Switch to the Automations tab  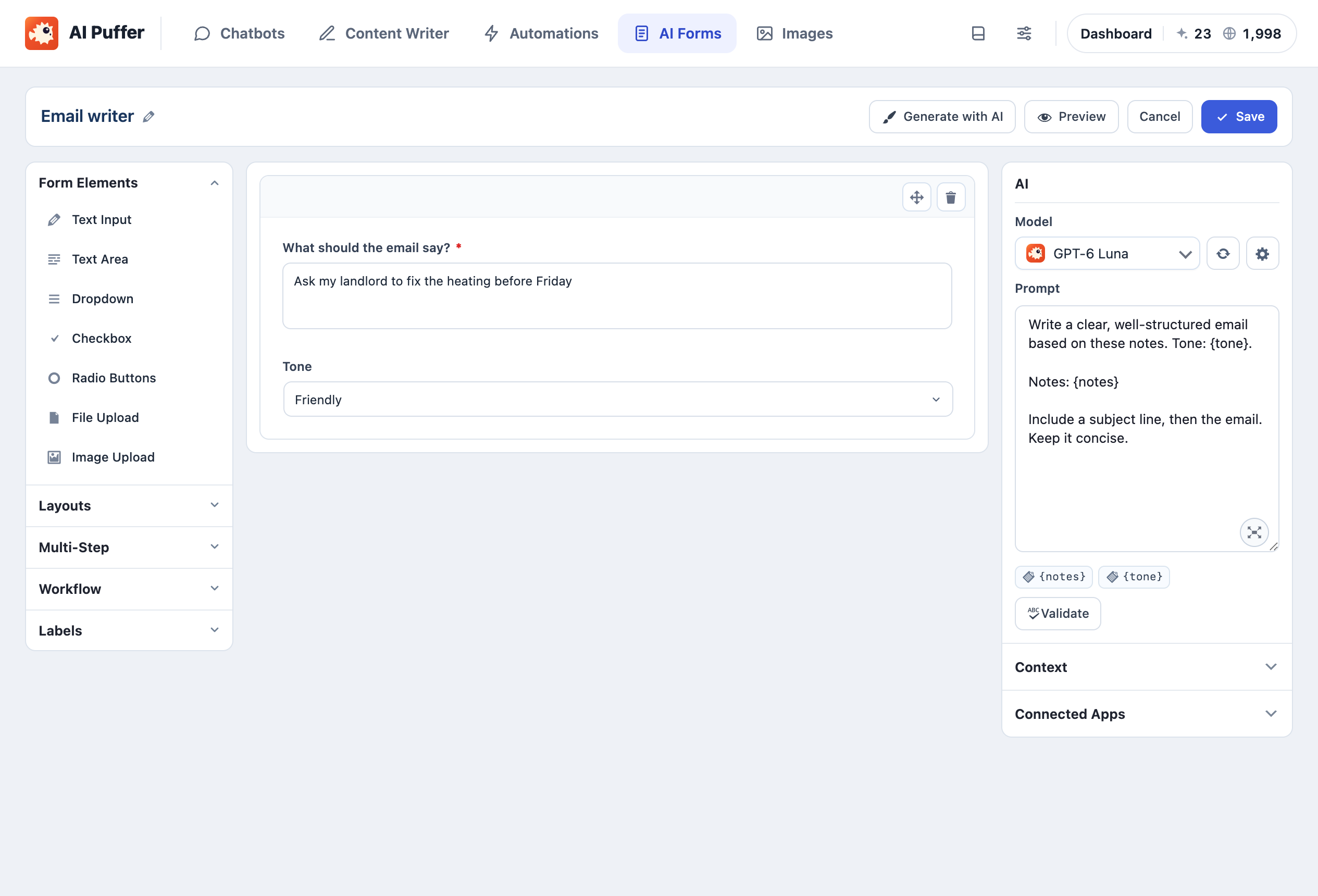click(542, 33)
